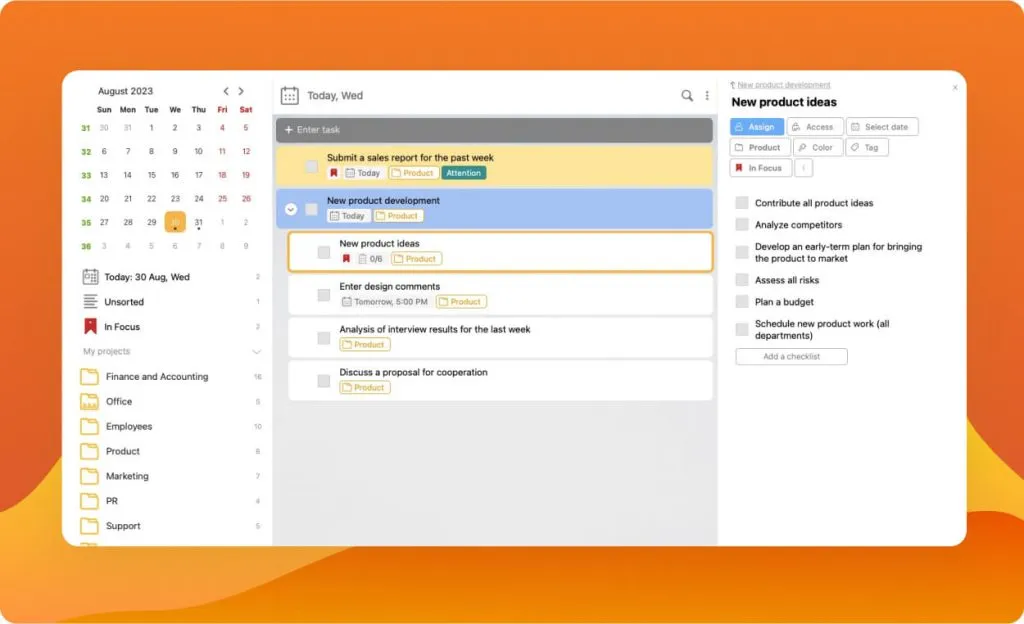This screenshot has width=1024, height=624.
Task: Click Add a checklist
Action: [790, 356]
